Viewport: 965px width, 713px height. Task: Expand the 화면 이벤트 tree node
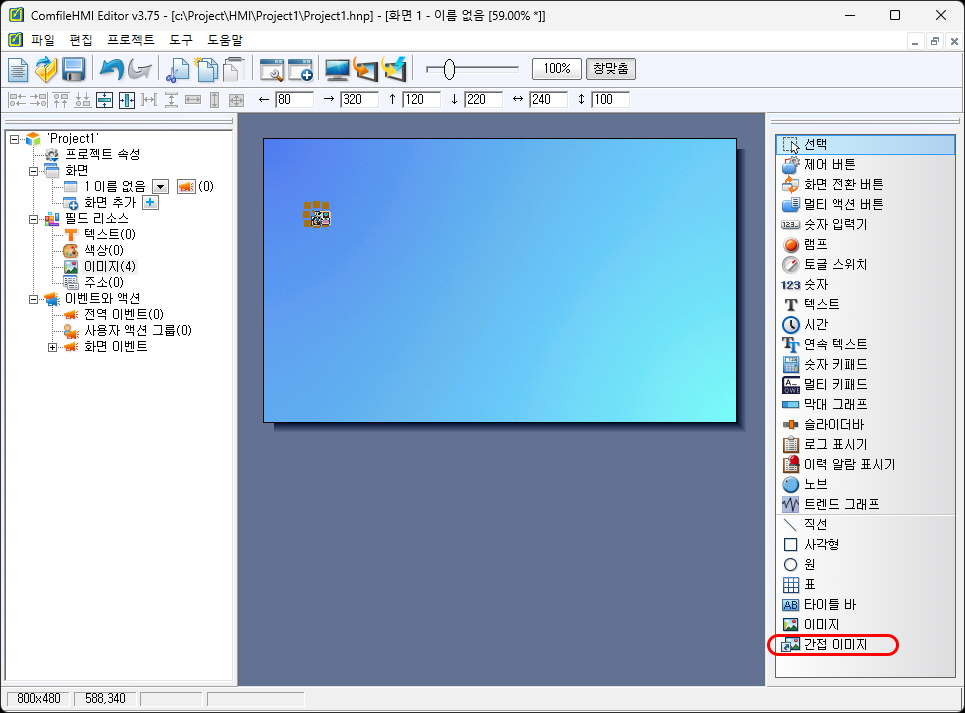coord(53,347)
